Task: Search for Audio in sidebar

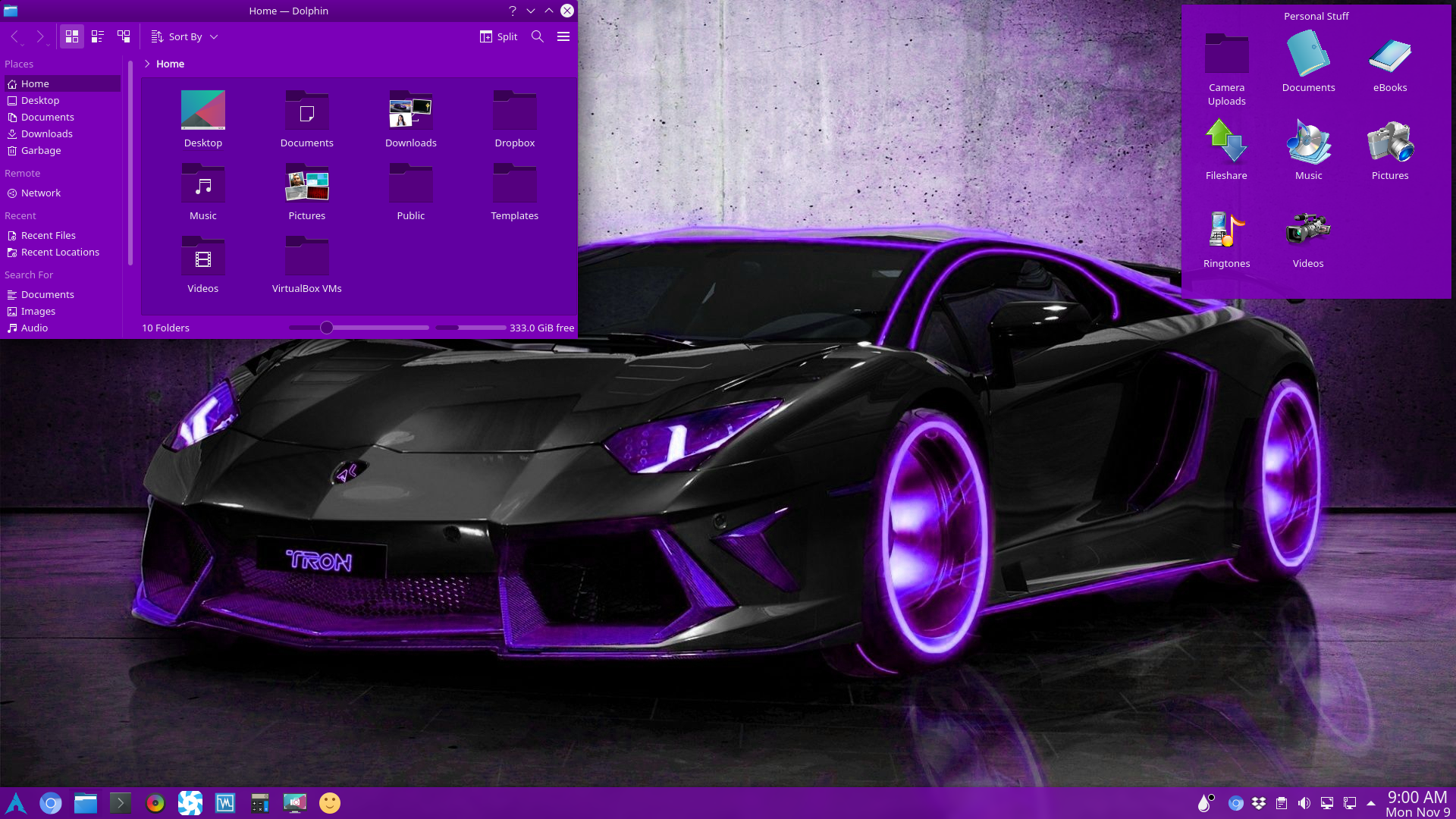Action: 62,328
